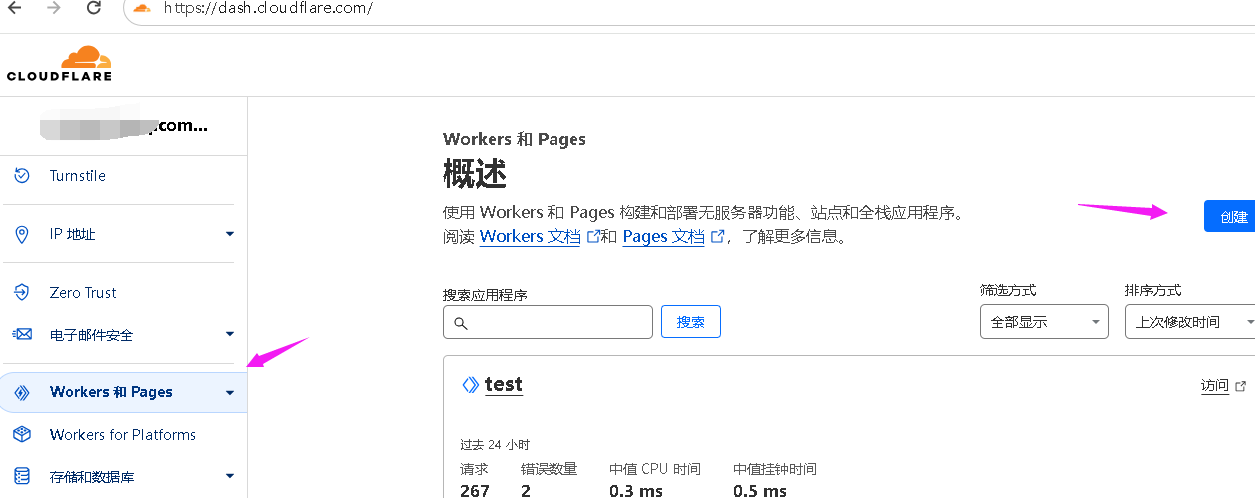The width and height of the screenshot is (1255, 498).
Task: Expand the 电子邮件安全 submenu arrow
Action: (230, 334)
